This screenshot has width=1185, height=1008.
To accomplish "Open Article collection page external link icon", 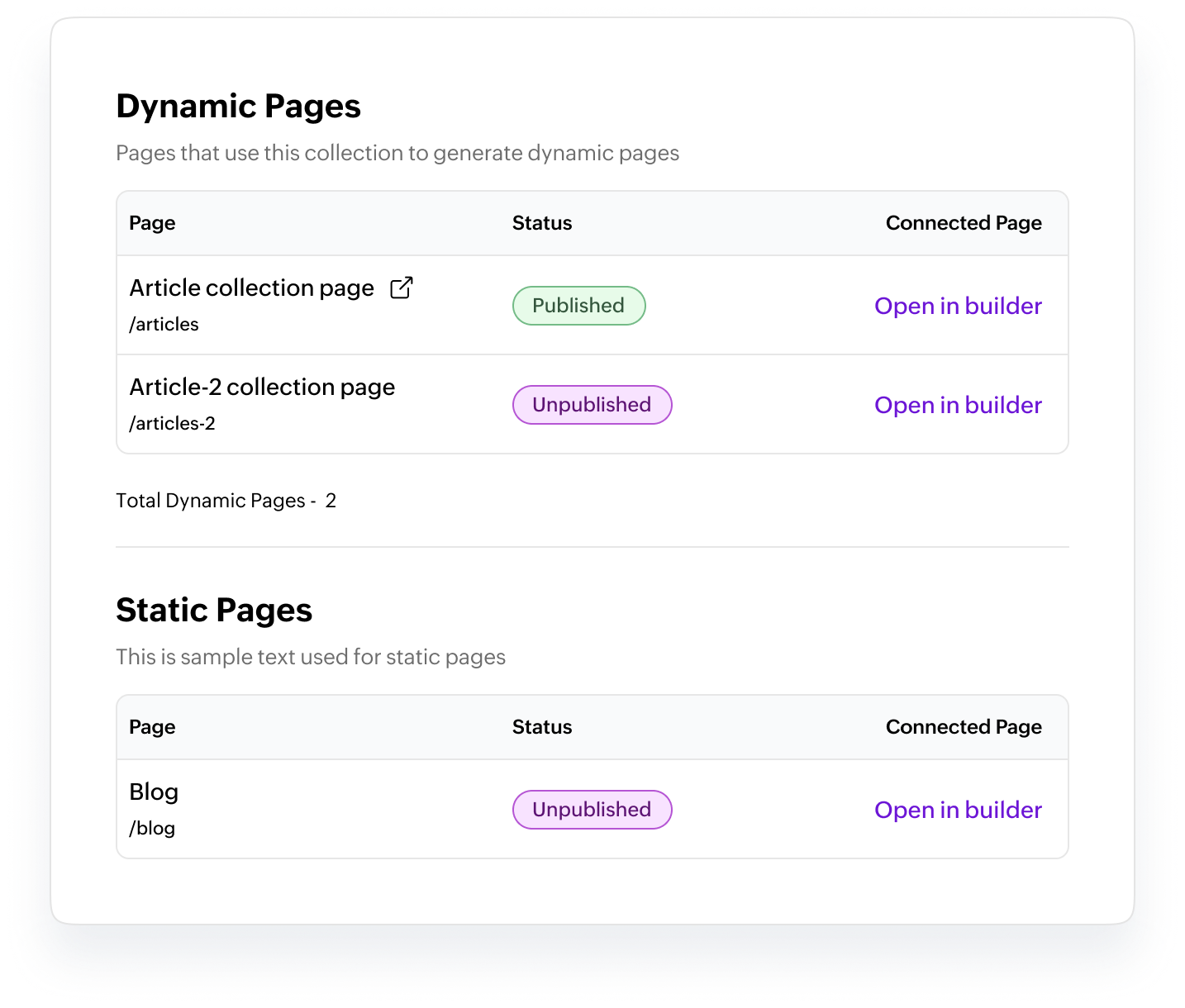I will pyautogui.click(x=402, y=288).
